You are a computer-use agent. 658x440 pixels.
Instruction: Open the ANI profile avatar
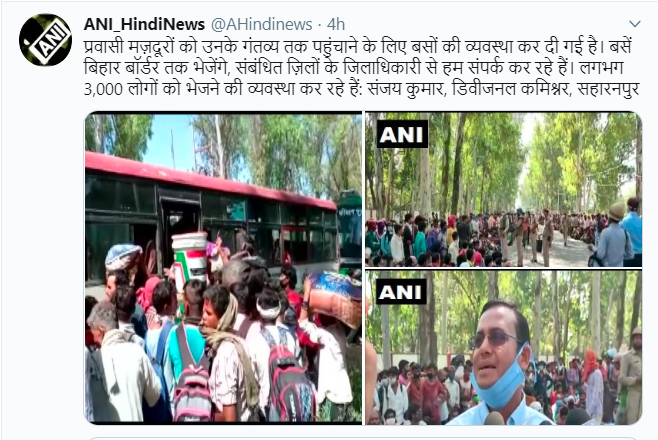click(x=45, y=40)
